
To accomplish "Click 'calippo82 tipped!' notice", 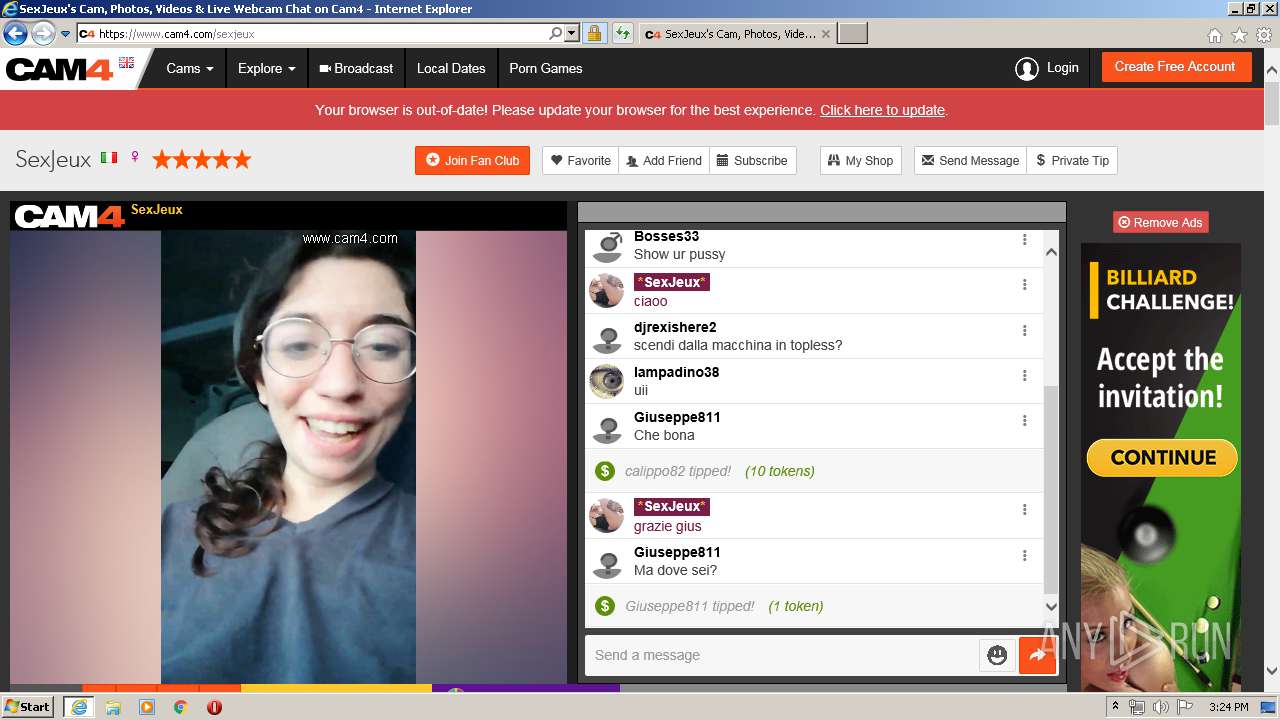I will 678,471.
